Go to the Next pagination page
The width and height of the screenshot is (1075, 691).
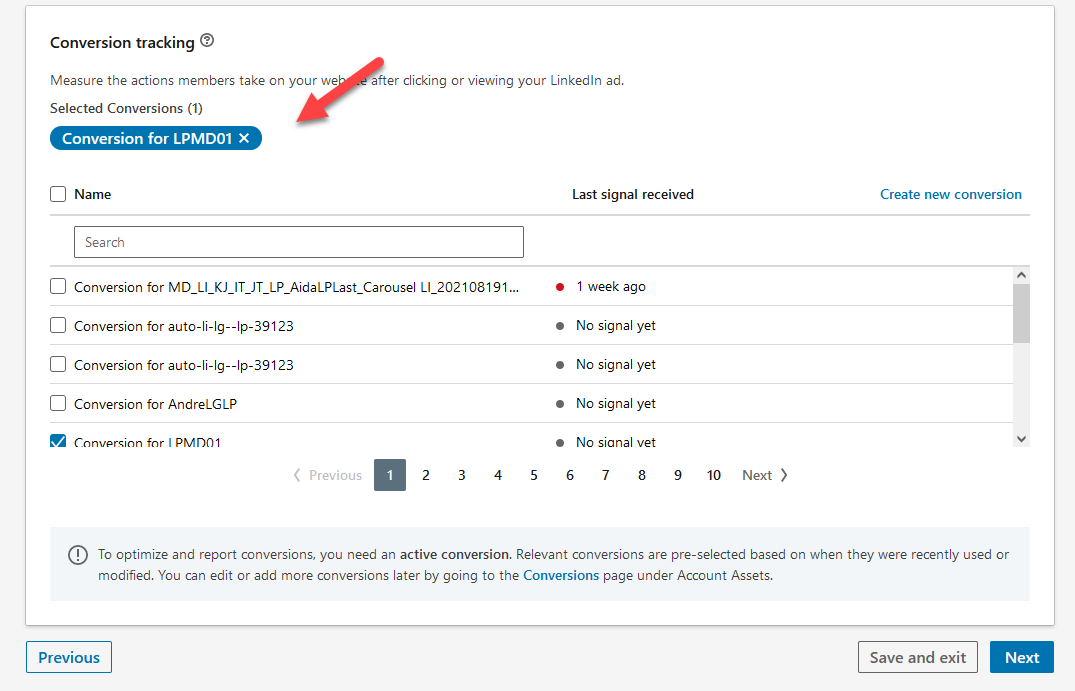pos(765,475)
